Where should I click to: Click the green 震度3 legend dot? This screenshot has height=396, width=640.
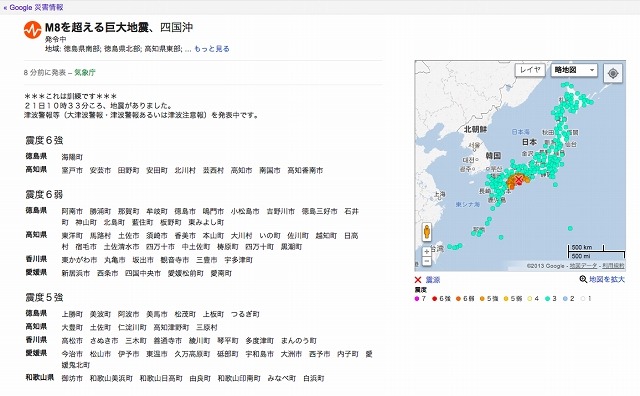pos(547,299)
